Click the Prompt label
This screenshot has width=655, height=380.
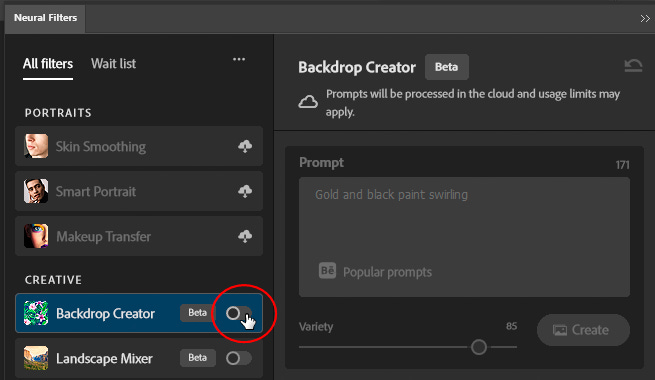click(322, 162)
